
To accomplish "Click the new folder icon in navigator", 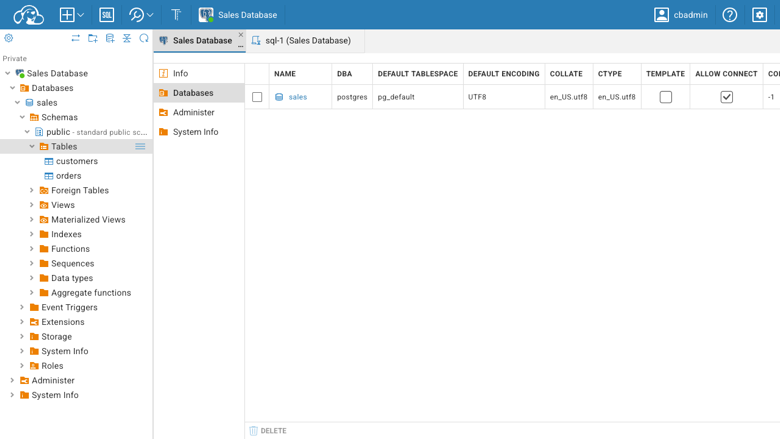I will coord(93,38).
